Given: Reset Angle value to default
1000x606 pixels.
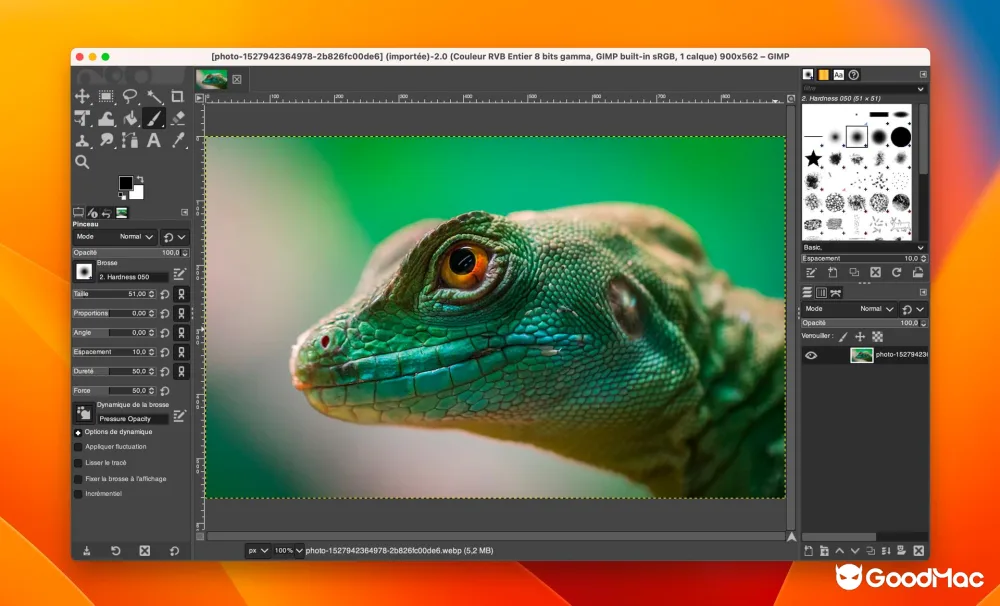Looking at the screenshot, I should click(x=165, y=333).
